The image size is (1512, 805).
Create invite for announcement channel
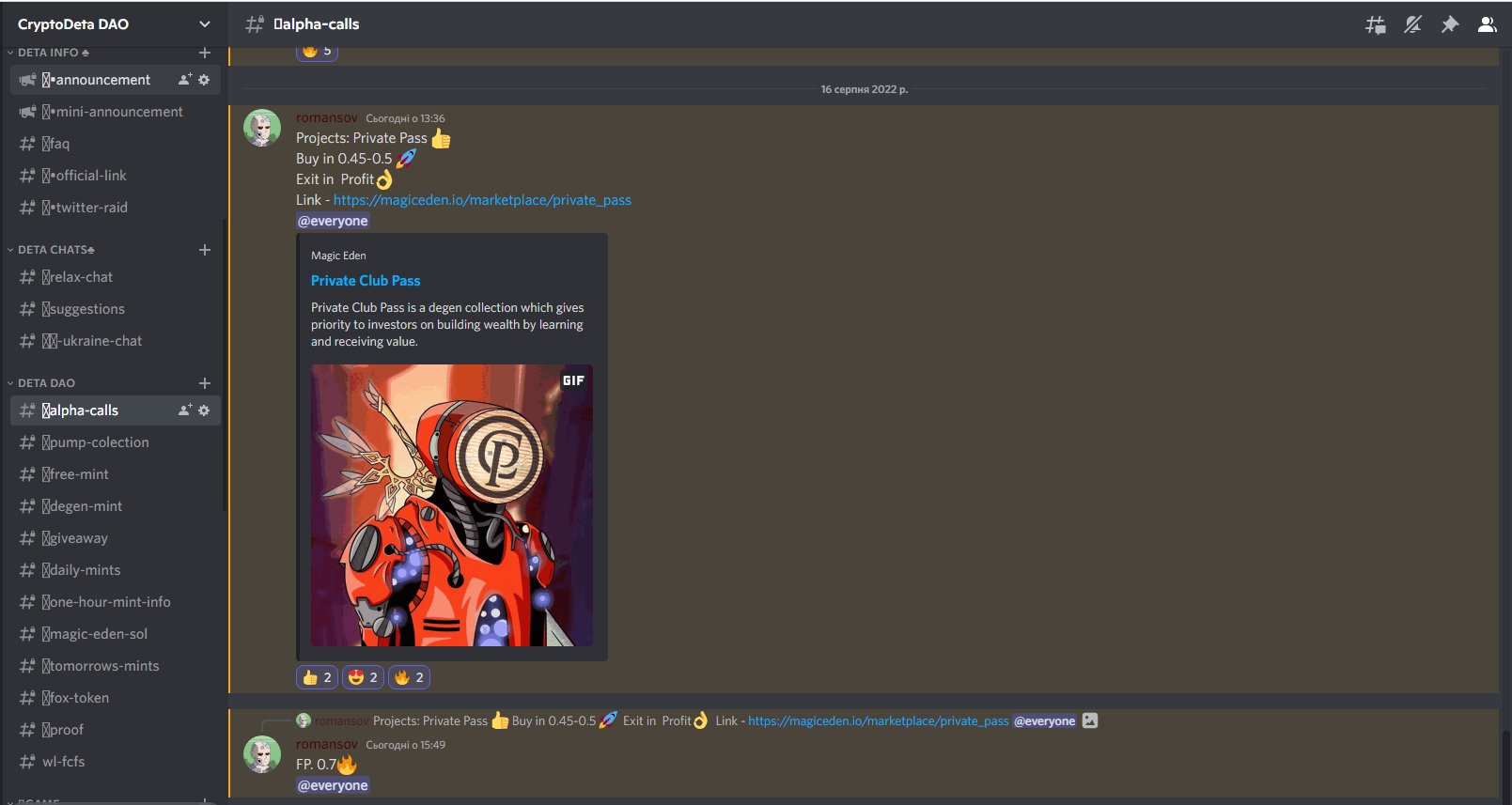(x=185, y=80)
